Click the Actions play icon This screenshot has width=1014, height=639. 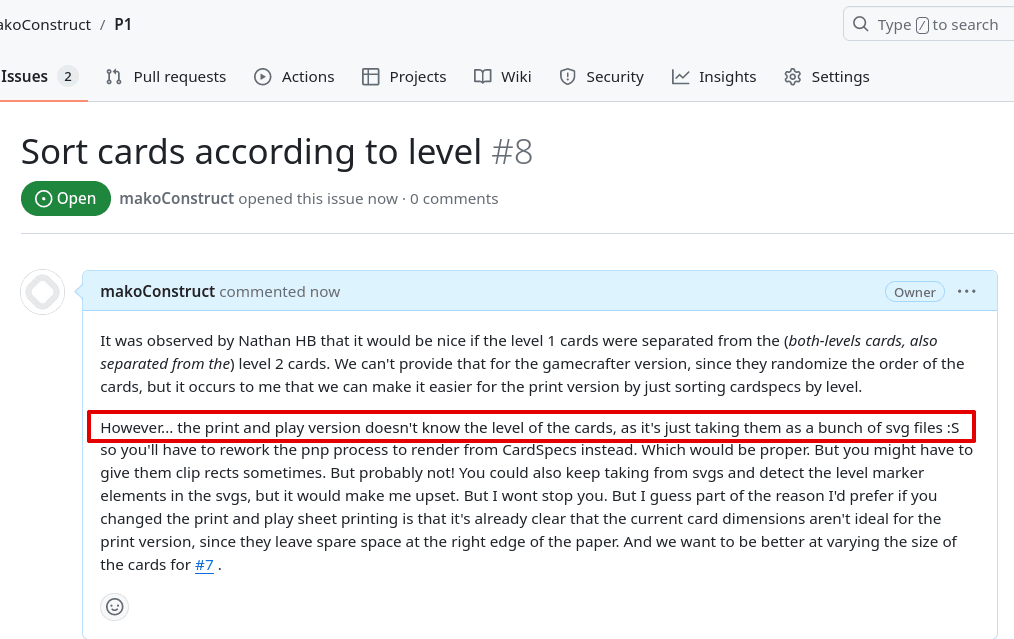263,77
